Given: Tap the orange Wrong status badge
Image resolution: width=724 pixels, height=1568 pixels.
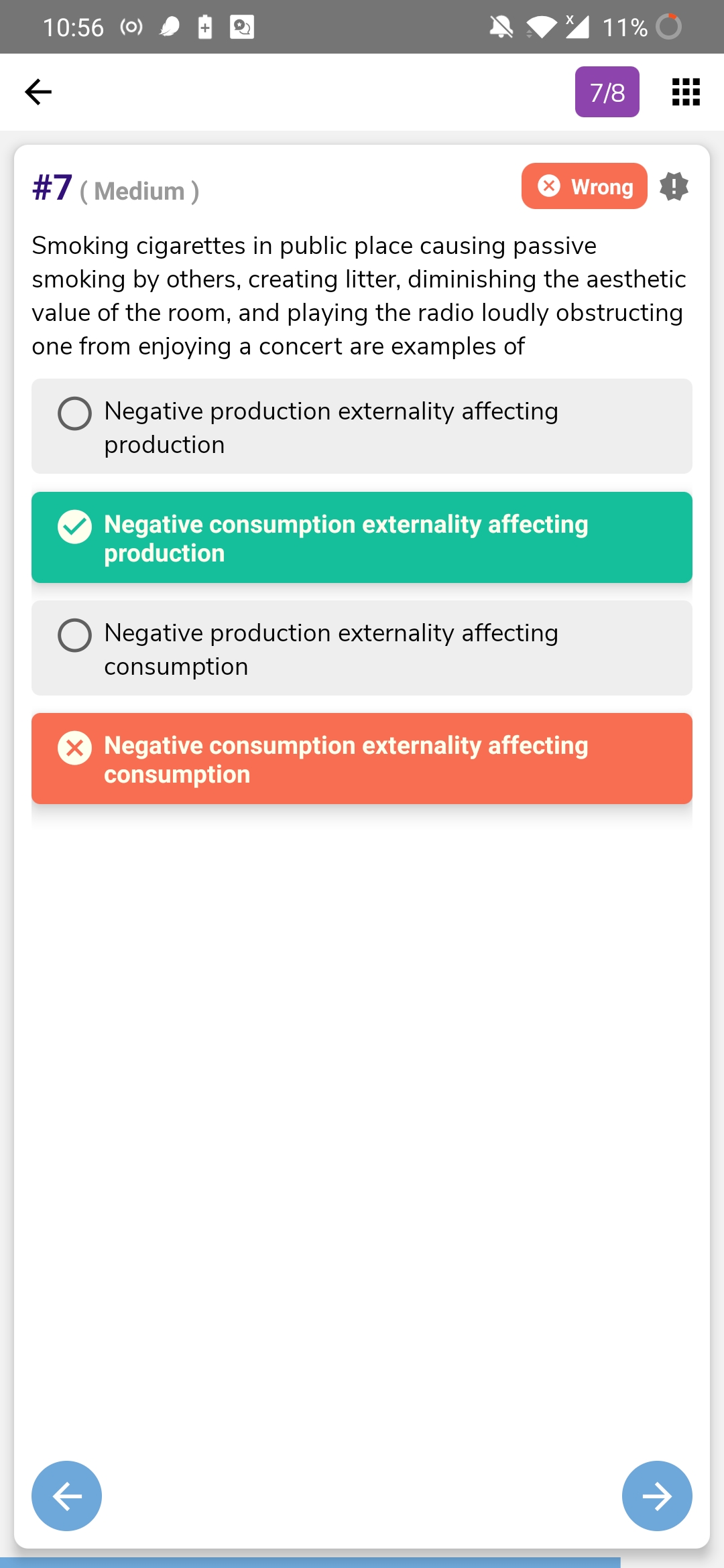Looking at the screenshot, I should click(x=584, y=186).
